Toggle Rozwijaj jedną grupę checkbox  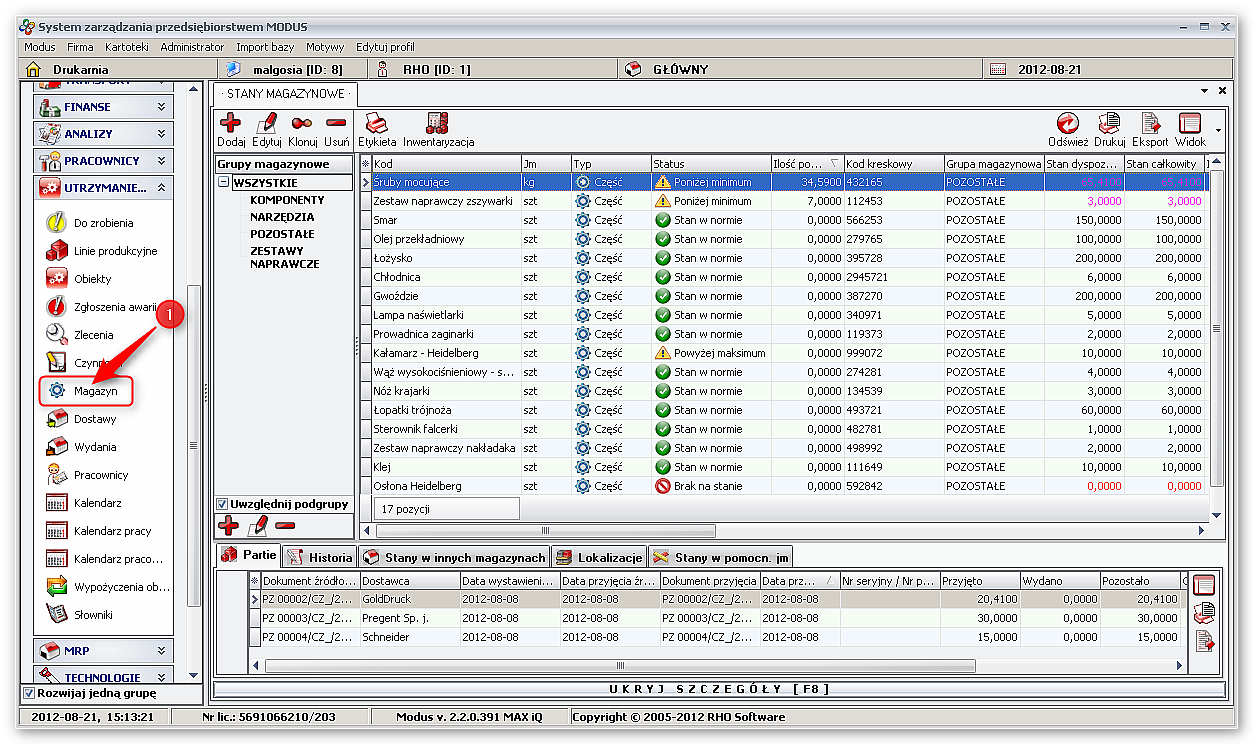pyautogui.click(x=28, y=693)
